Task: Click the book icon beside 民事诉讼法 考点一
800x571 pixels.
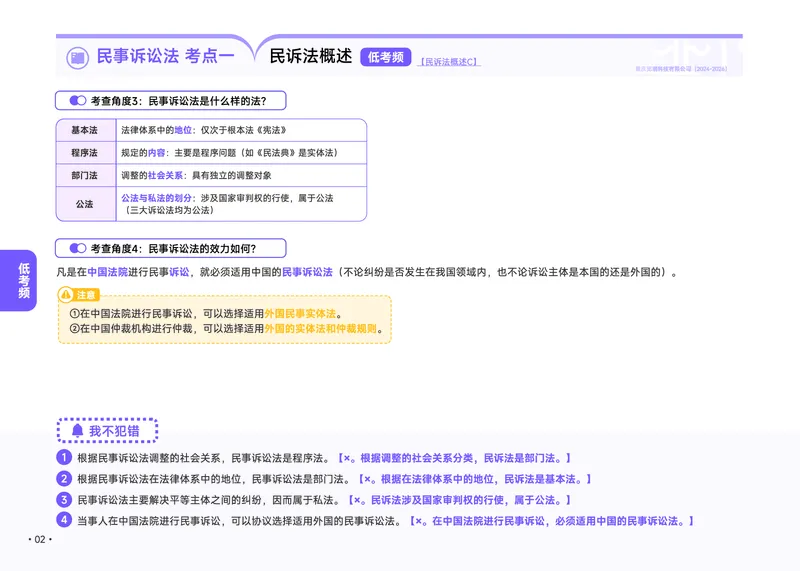Action: coord(78,58)
